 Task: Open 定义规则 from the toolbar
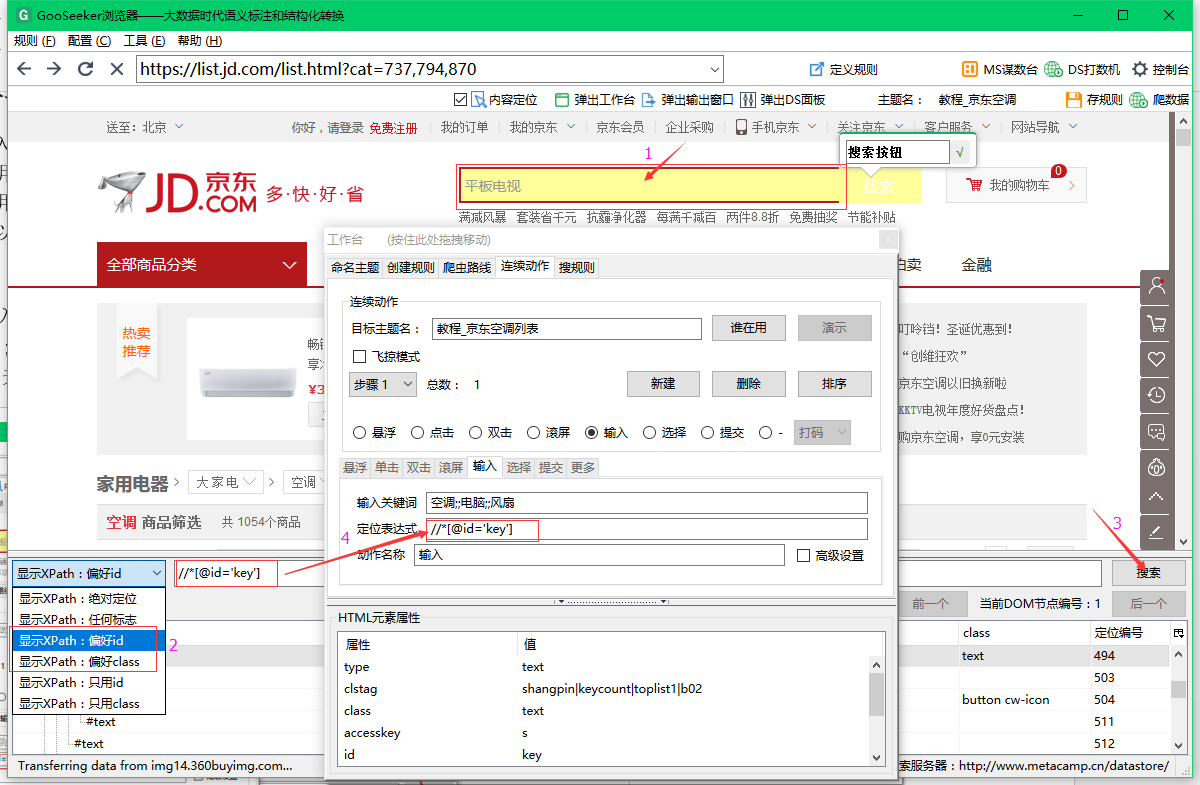click(843, 69)
